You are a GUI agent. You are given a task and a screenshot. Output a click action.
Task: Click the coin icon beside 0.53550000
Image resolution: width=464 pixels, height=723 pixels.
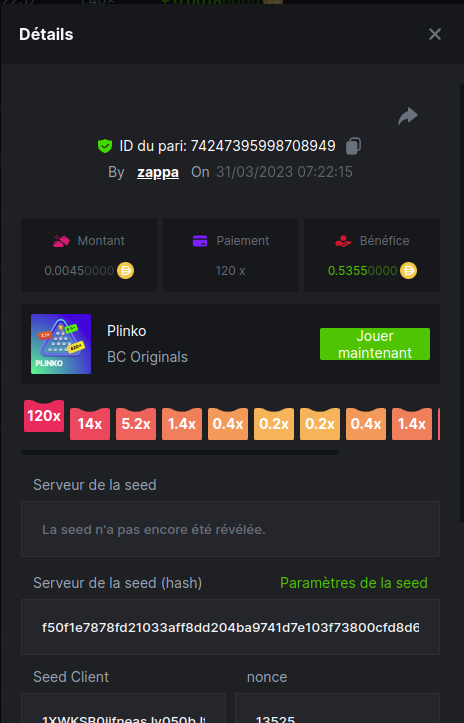click(408, 270)
